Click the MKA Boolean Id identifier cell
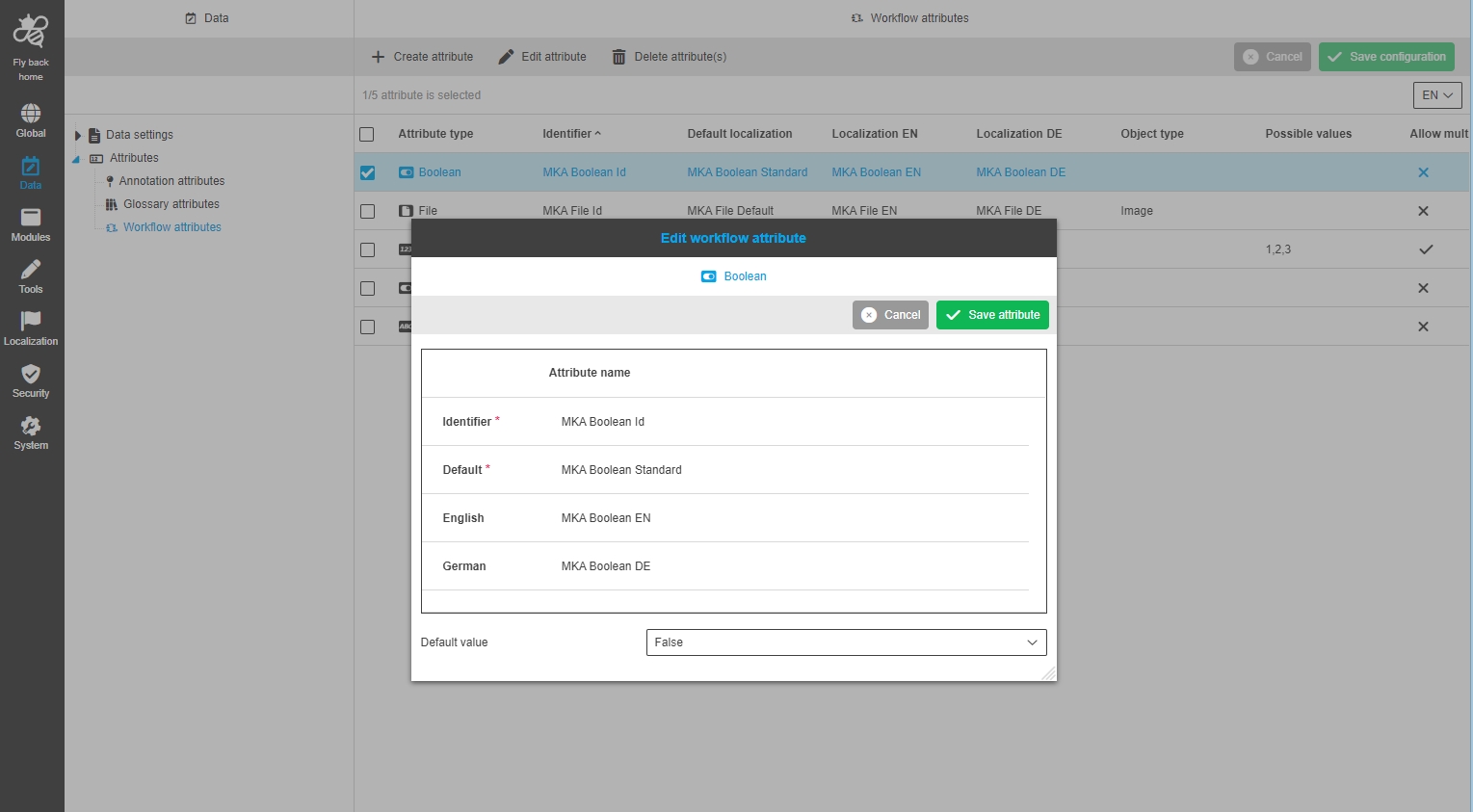1473x812 pixels. (x=584, y=172)
